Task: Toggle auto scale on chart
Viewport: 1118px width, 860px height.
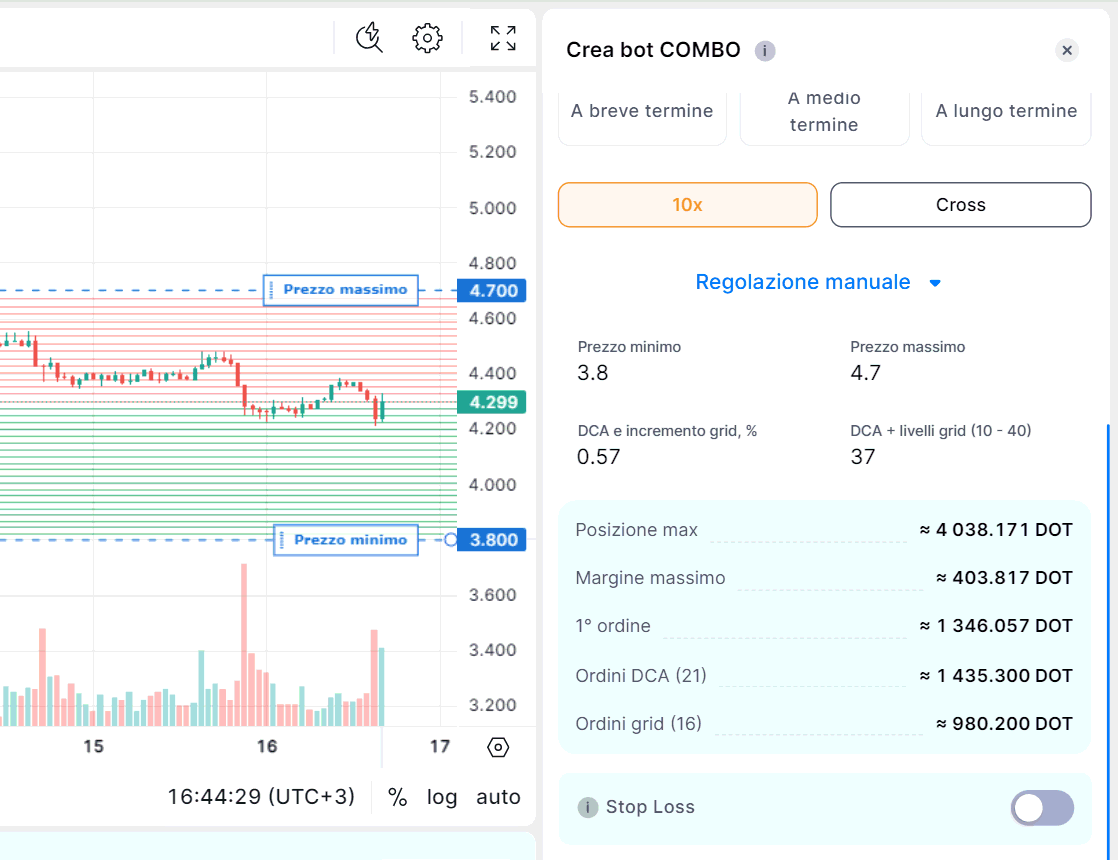Action: (498, 797)
